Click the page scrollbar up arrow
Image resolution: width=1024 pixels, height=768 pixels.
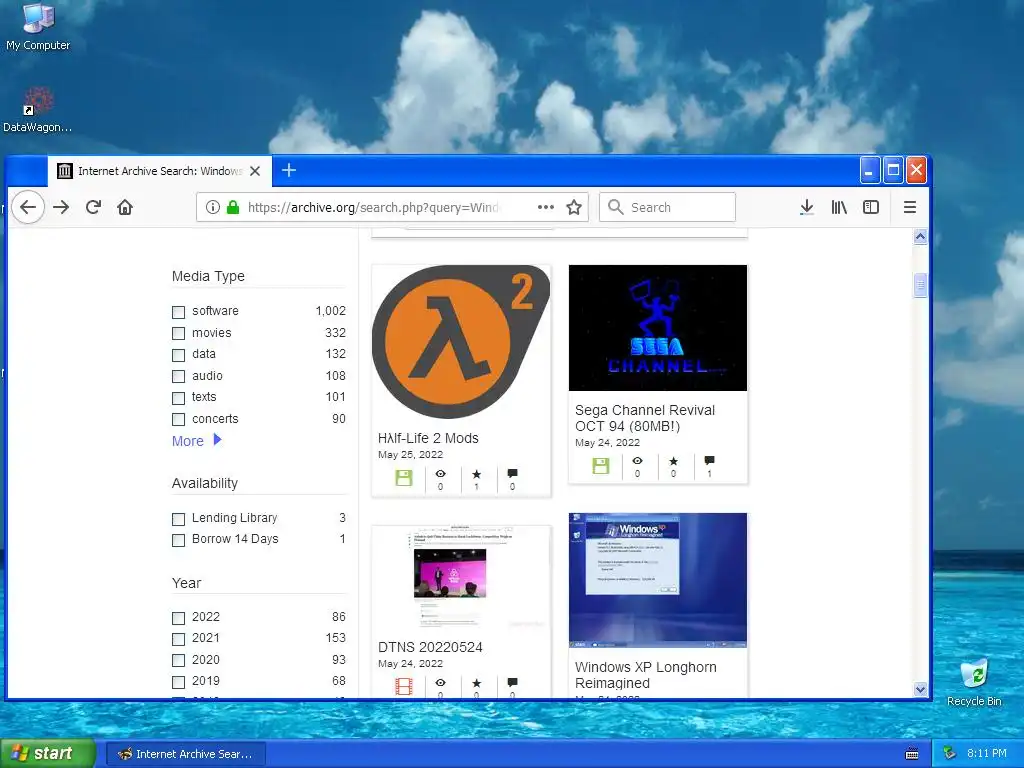click(x=920, y=237)
